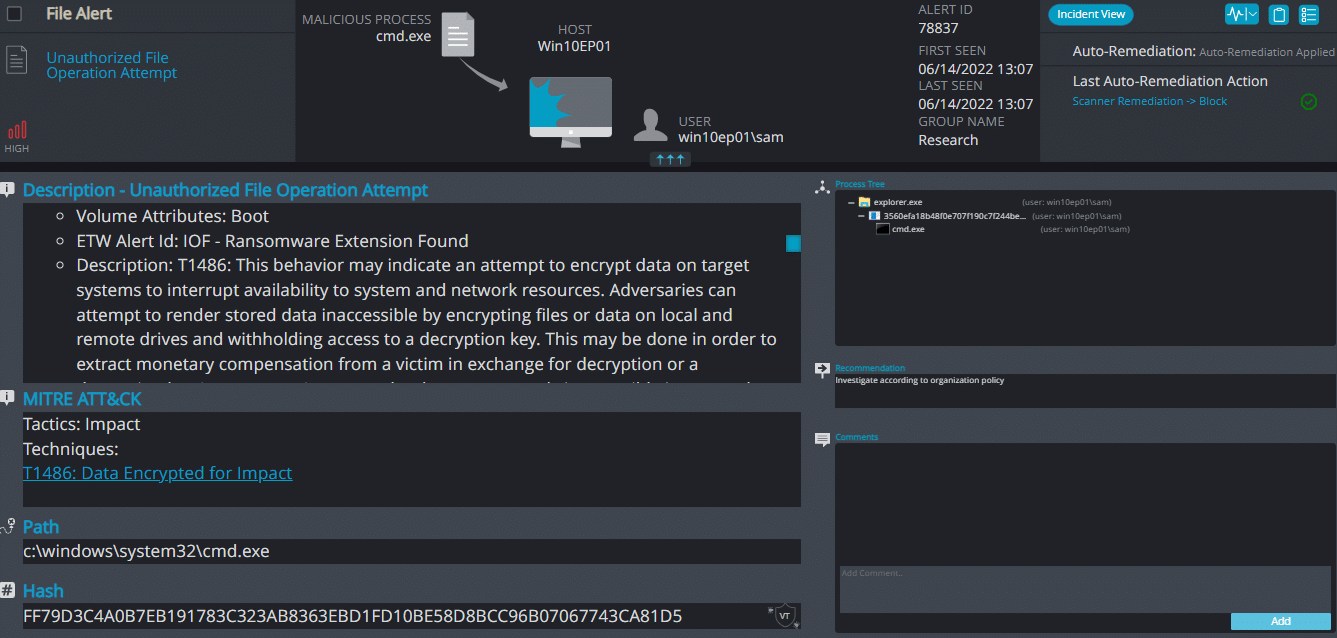Click the malicious process name cmd.exe
Viewport: 1337px width, 638px height.
pyautogui.click(x=403, y=37)
